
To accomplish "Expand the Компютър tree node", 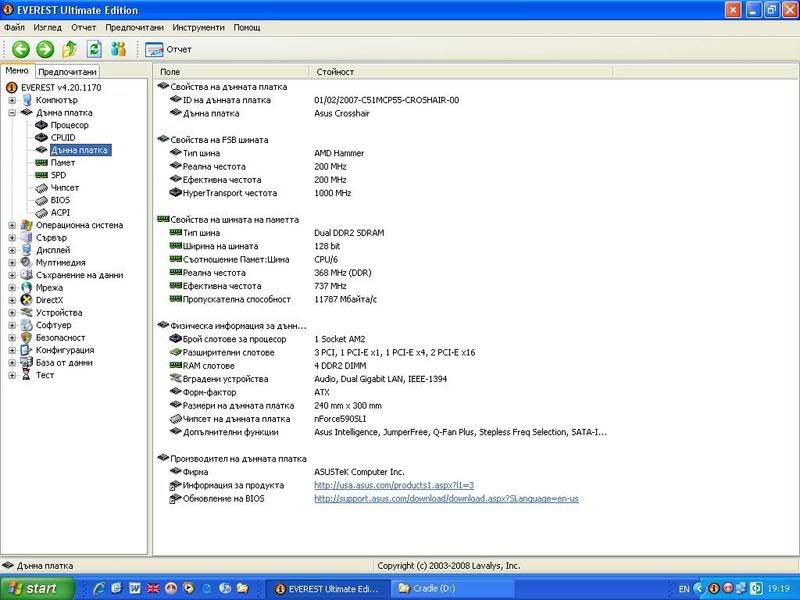I will (12, 100).
